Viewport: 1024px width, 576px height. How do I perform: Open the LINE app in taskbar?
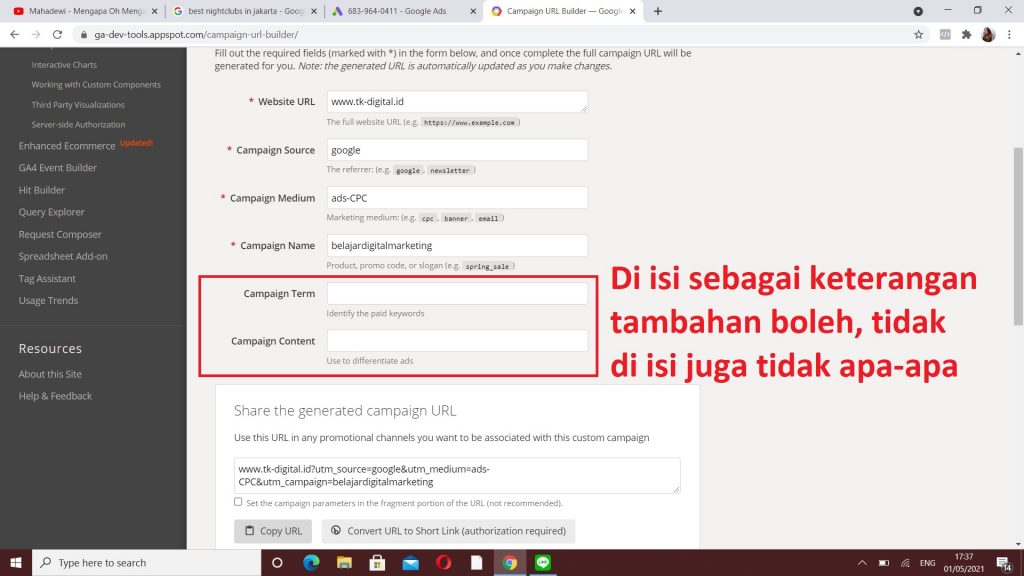[x=543, y=562]
